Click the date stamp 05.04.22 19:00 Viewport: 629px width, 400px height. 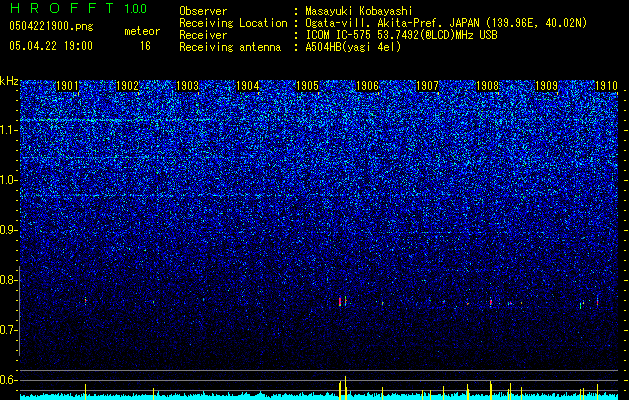(x=51, y=46)
